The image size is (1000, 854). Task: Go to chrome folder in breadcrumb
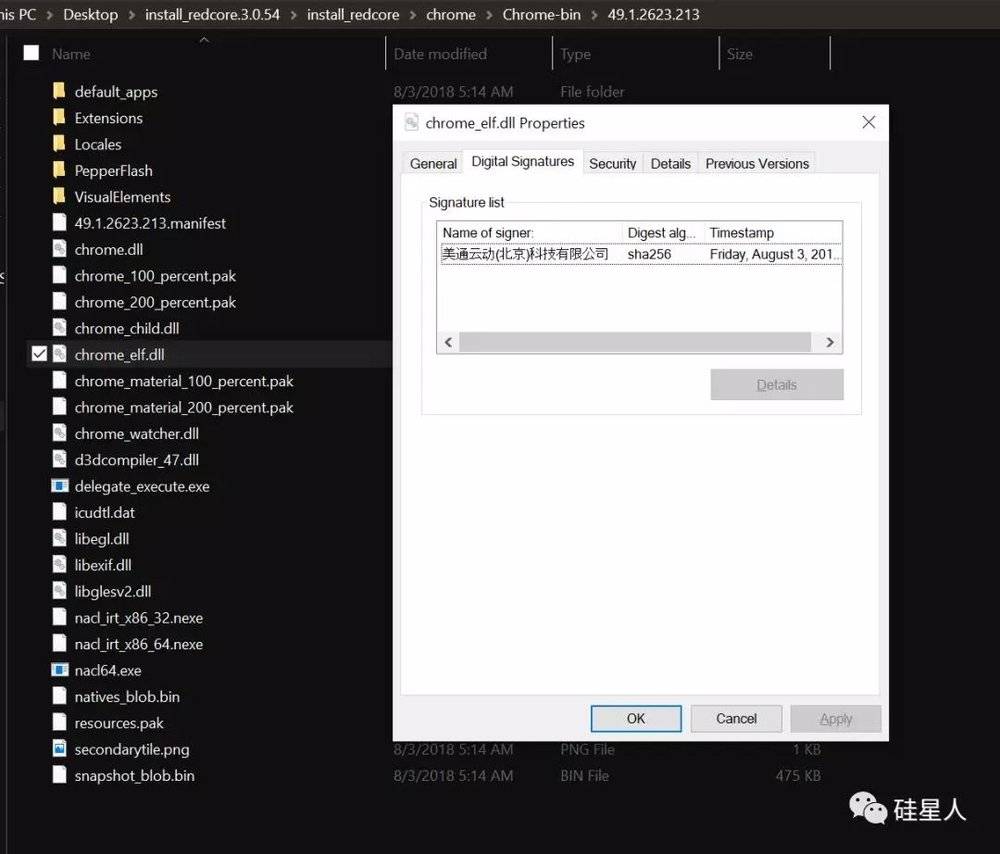tap(451, 15)
